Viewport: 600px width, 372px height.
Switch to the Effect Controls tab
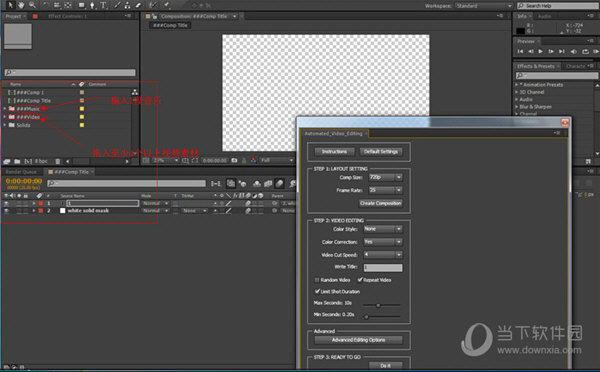click(68, 16)
